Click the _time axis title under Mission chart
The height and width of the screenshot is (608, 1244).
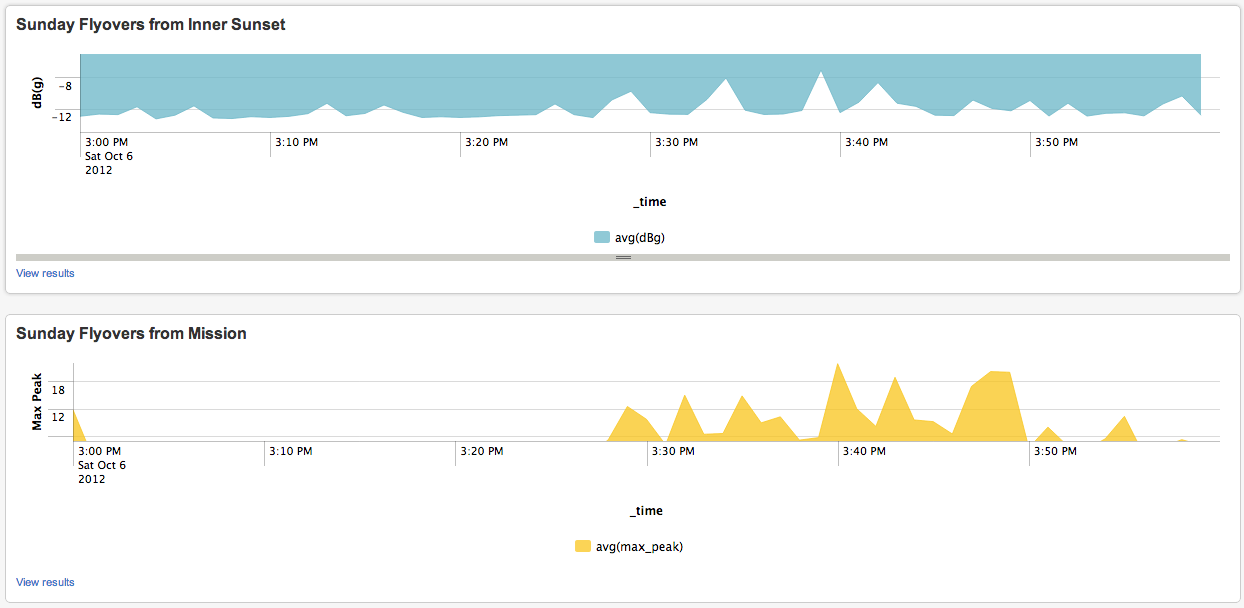pos(646,511)
